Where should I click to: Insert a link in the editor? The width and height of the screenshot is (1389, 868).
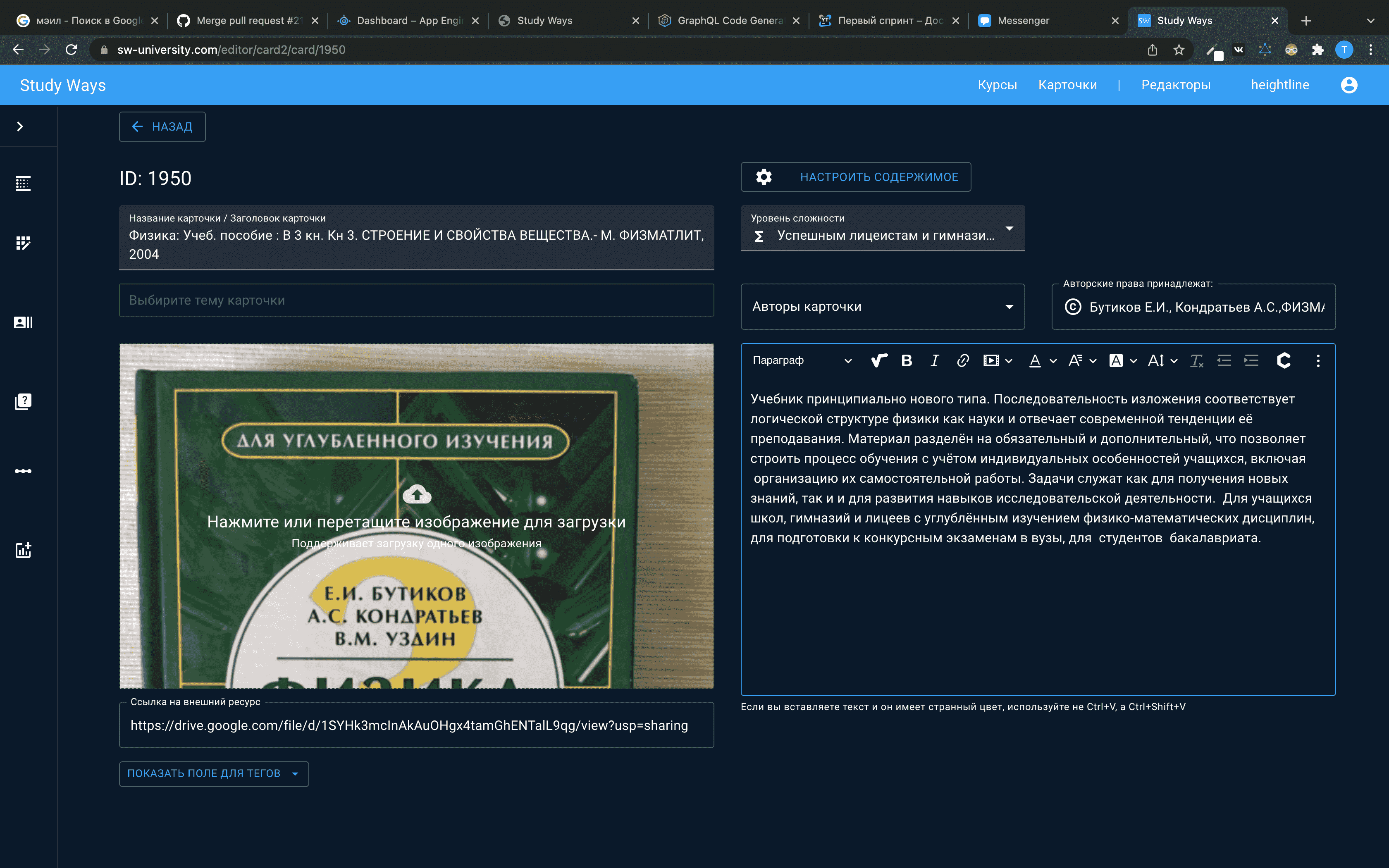pos(962,360)
